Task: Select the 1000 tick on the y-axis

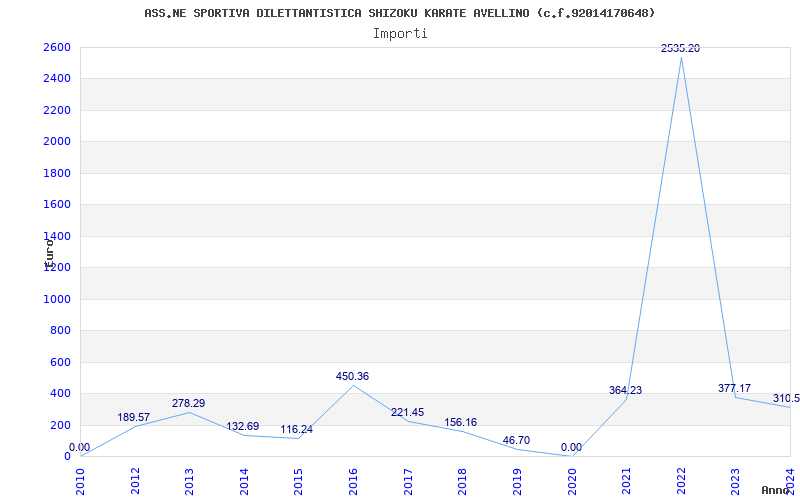Action: (x=56, y=299)
